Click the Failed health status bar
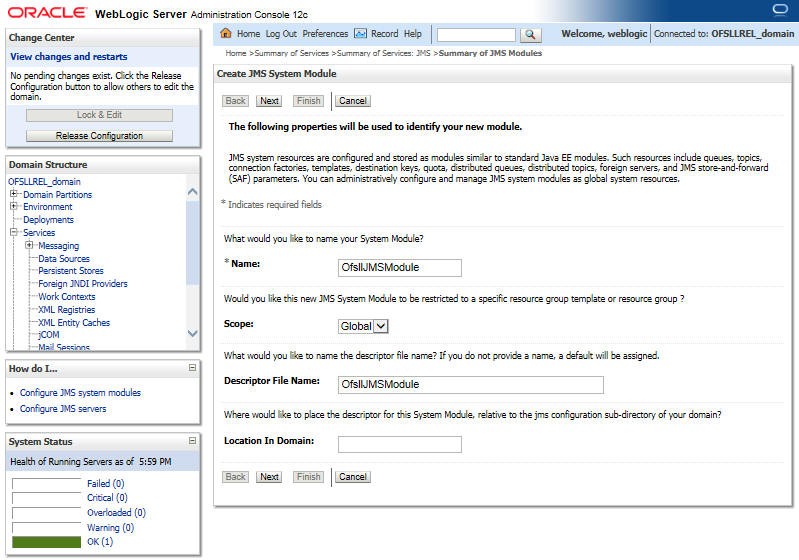The width and height of the screenshot is (799, 560). click(46, 484)
